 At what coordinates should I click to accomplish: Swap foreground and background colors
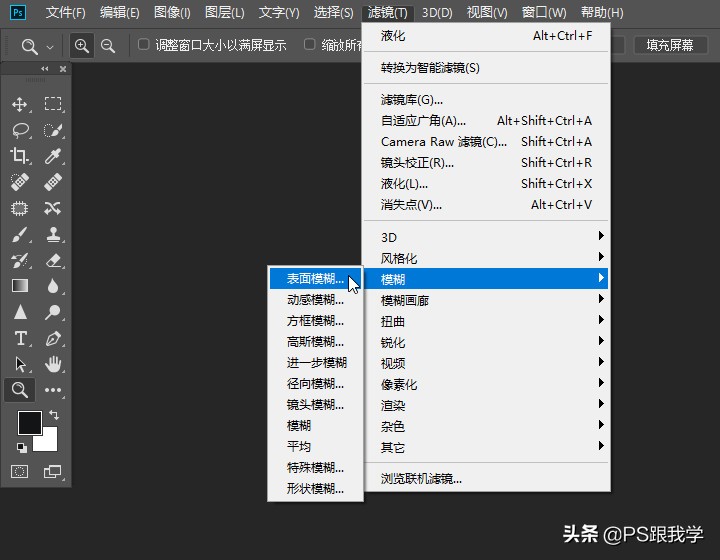click(x=54, y=414)
